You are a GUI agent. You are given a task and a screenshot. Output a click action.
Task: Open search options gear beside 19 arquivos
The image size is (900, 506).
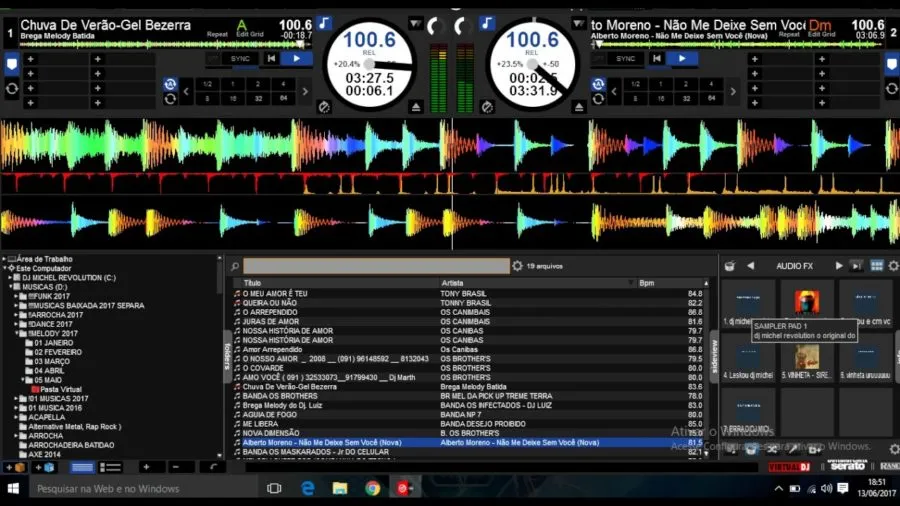point(517,266)
